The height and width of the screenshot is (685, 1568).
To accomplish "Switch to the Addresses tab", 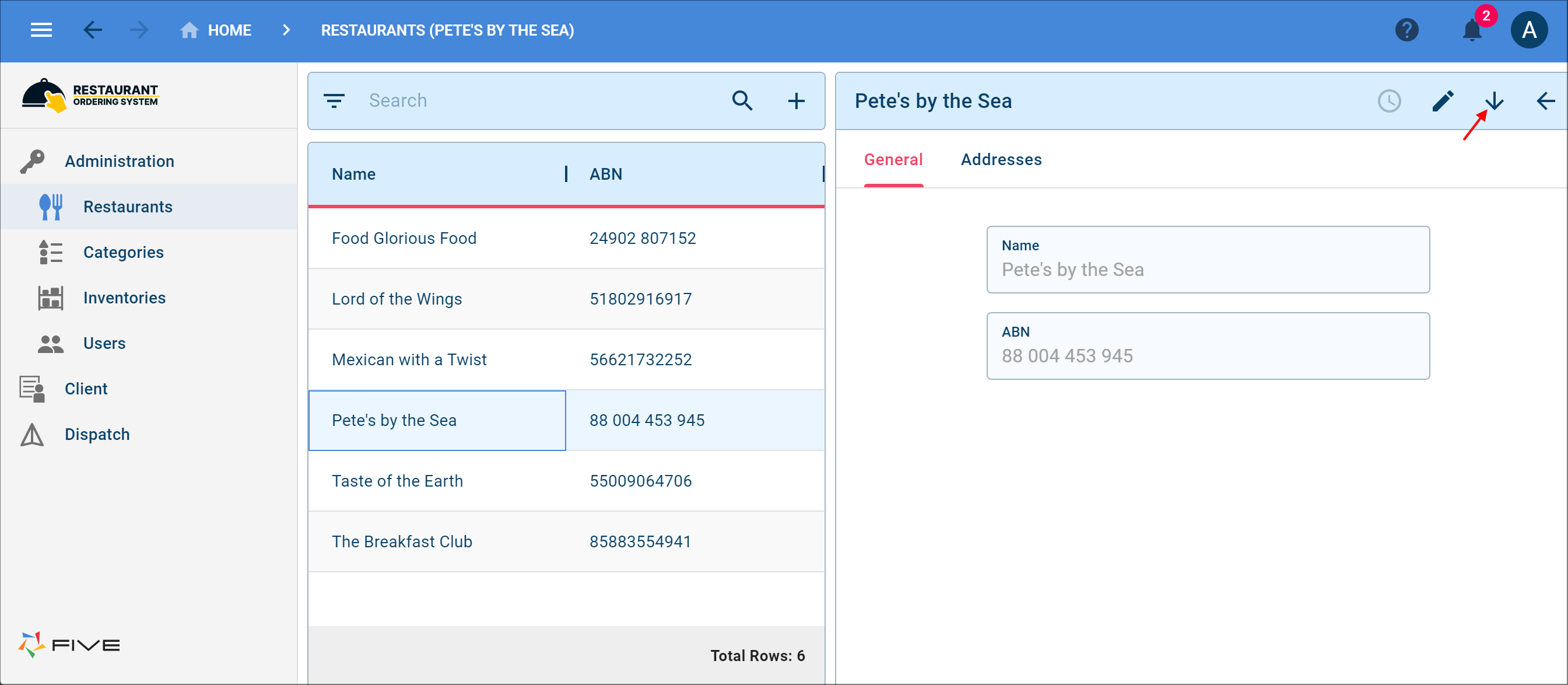I will click(1001, 159).
